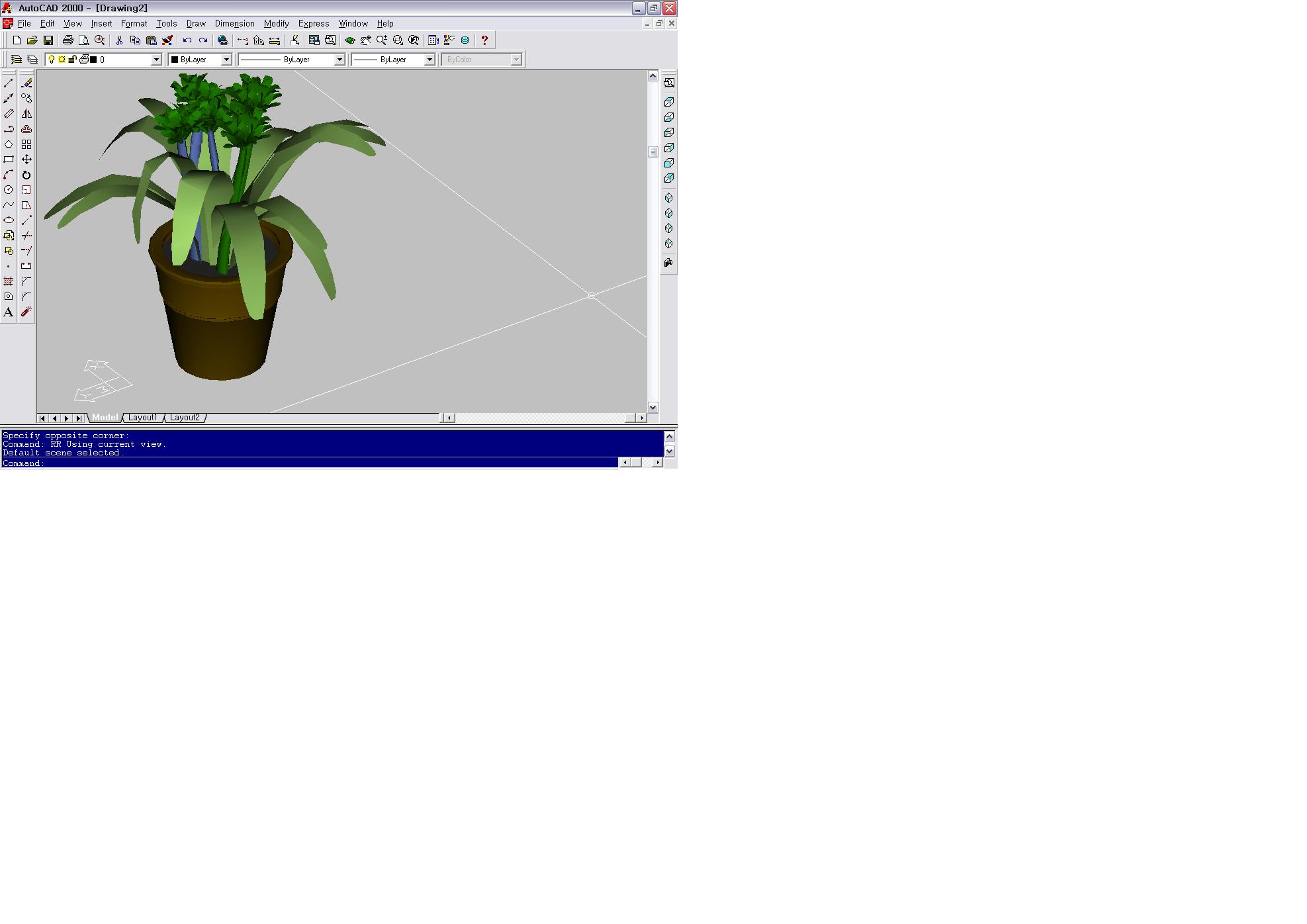
Task: Select the Array modify tool
Action: [x=26, y=144]
